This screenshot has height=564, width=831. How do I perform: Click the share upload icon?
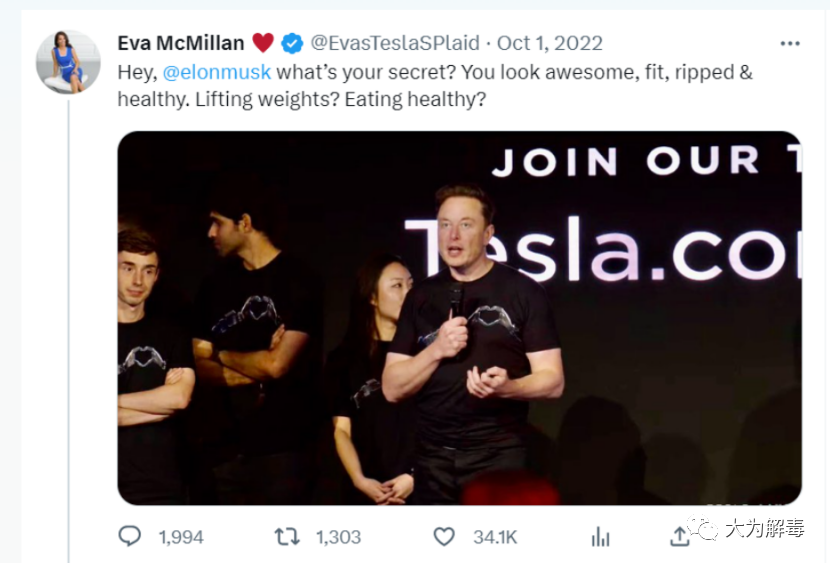coord(680,536)
